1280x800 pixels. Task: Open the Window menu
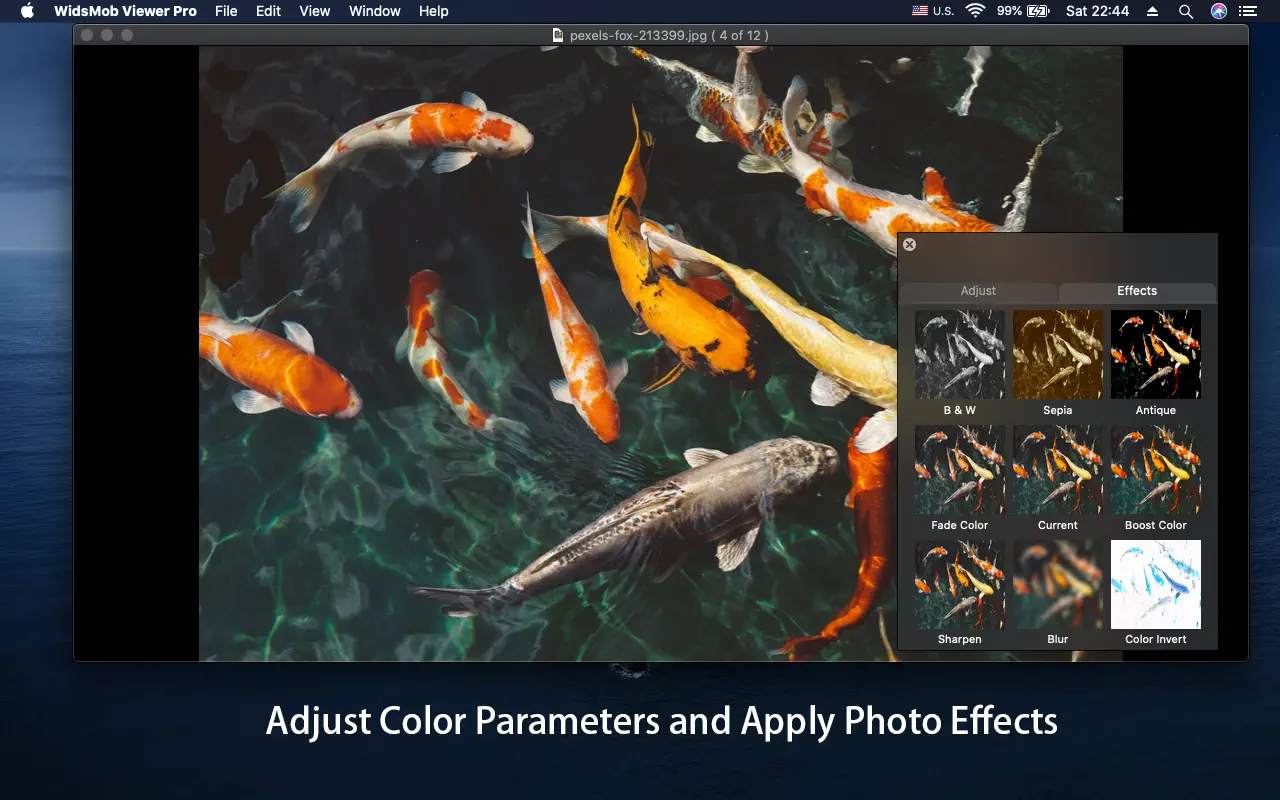375,11
